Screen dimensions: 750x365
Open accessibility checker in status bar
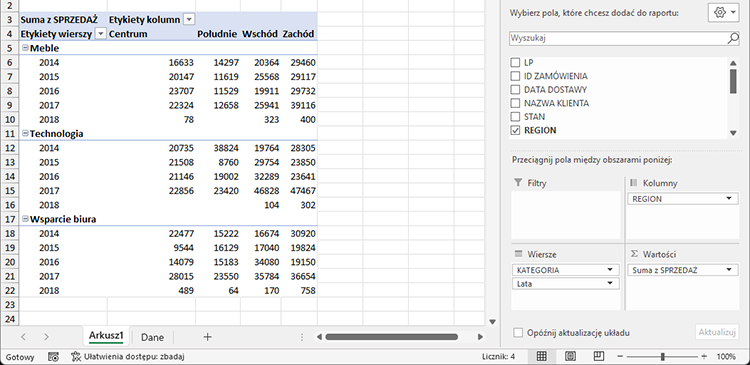128,356
